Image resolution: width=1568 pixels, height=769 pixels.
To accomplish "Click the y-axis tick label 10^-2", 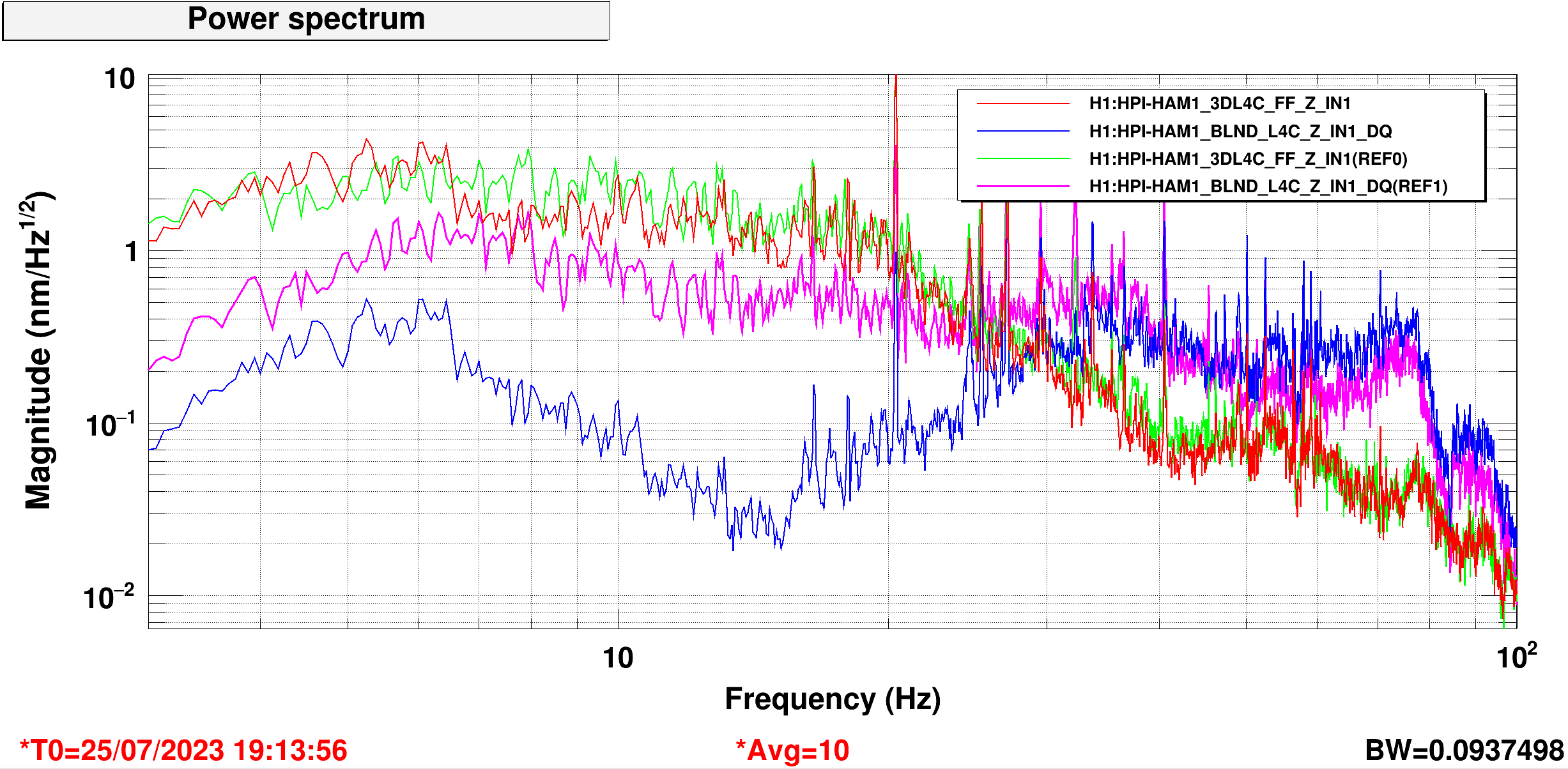I will click(x=109, y=597).
